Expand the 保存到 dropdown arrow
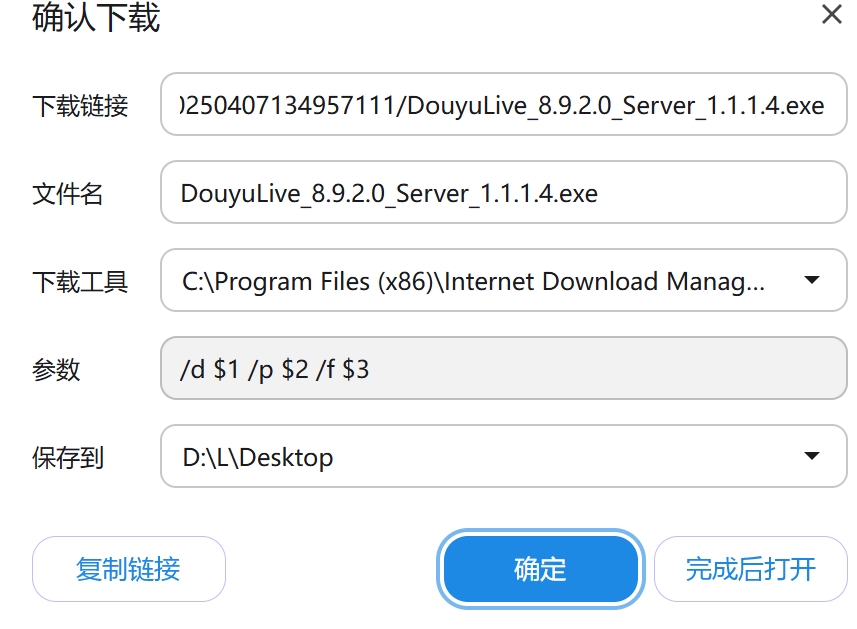 [812, 456]
